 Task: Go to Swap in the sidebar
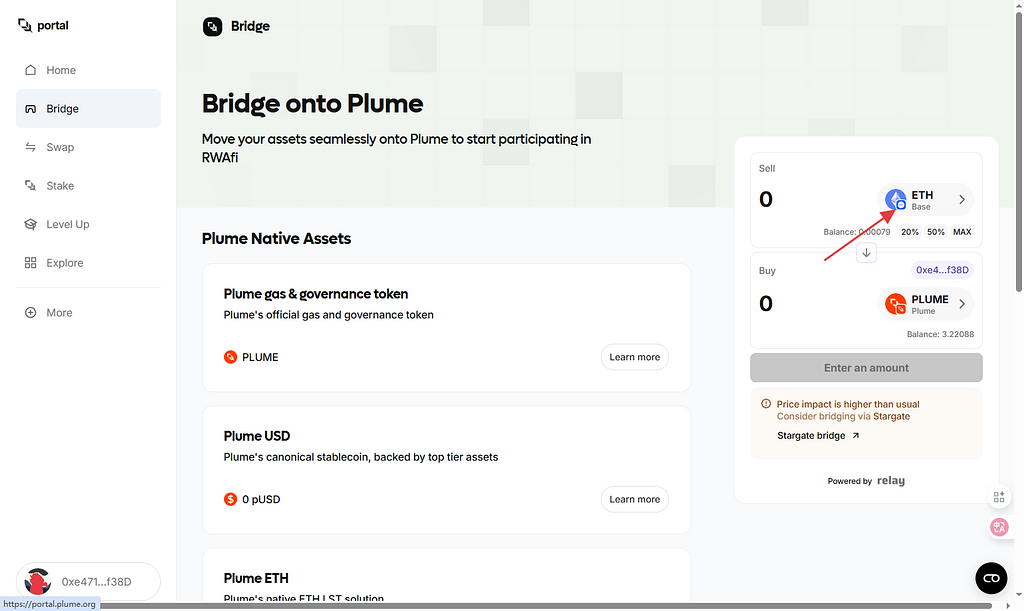point(60,147)
